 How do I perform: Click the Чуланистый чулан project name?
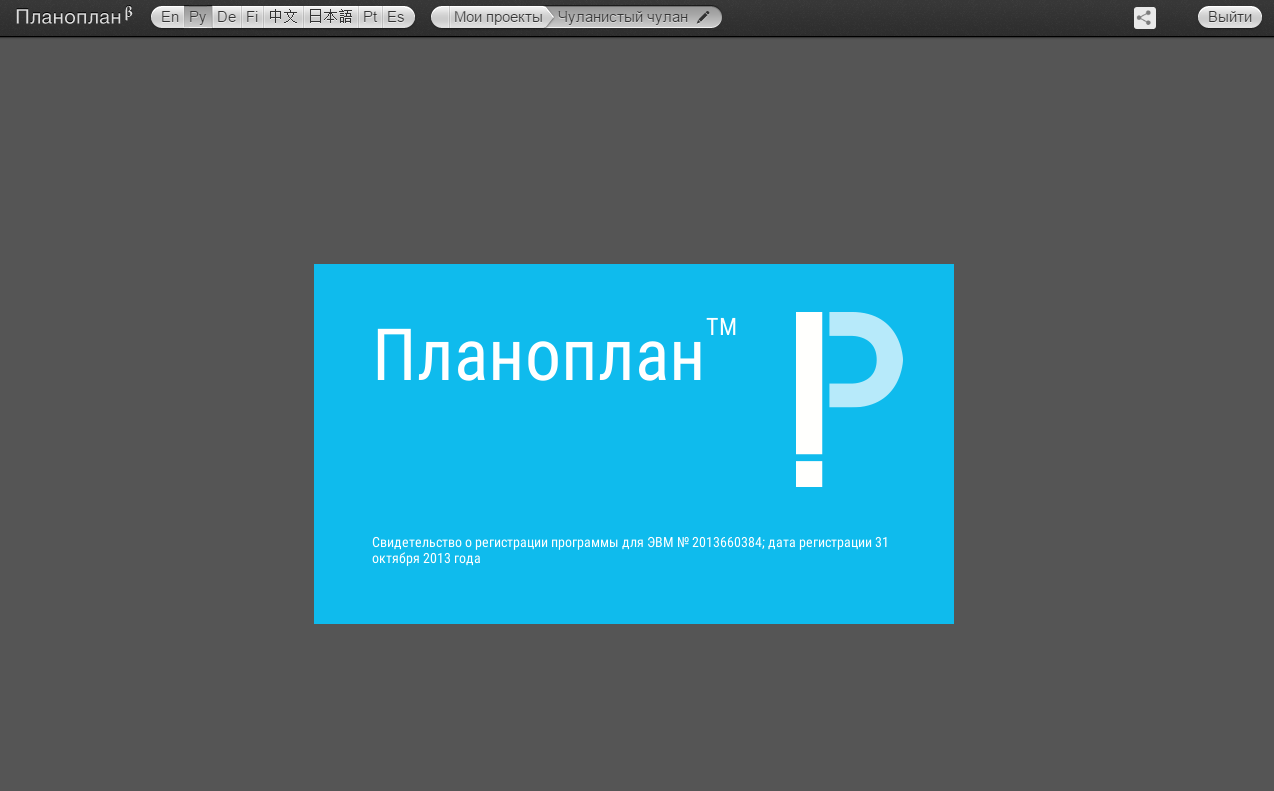622,17
